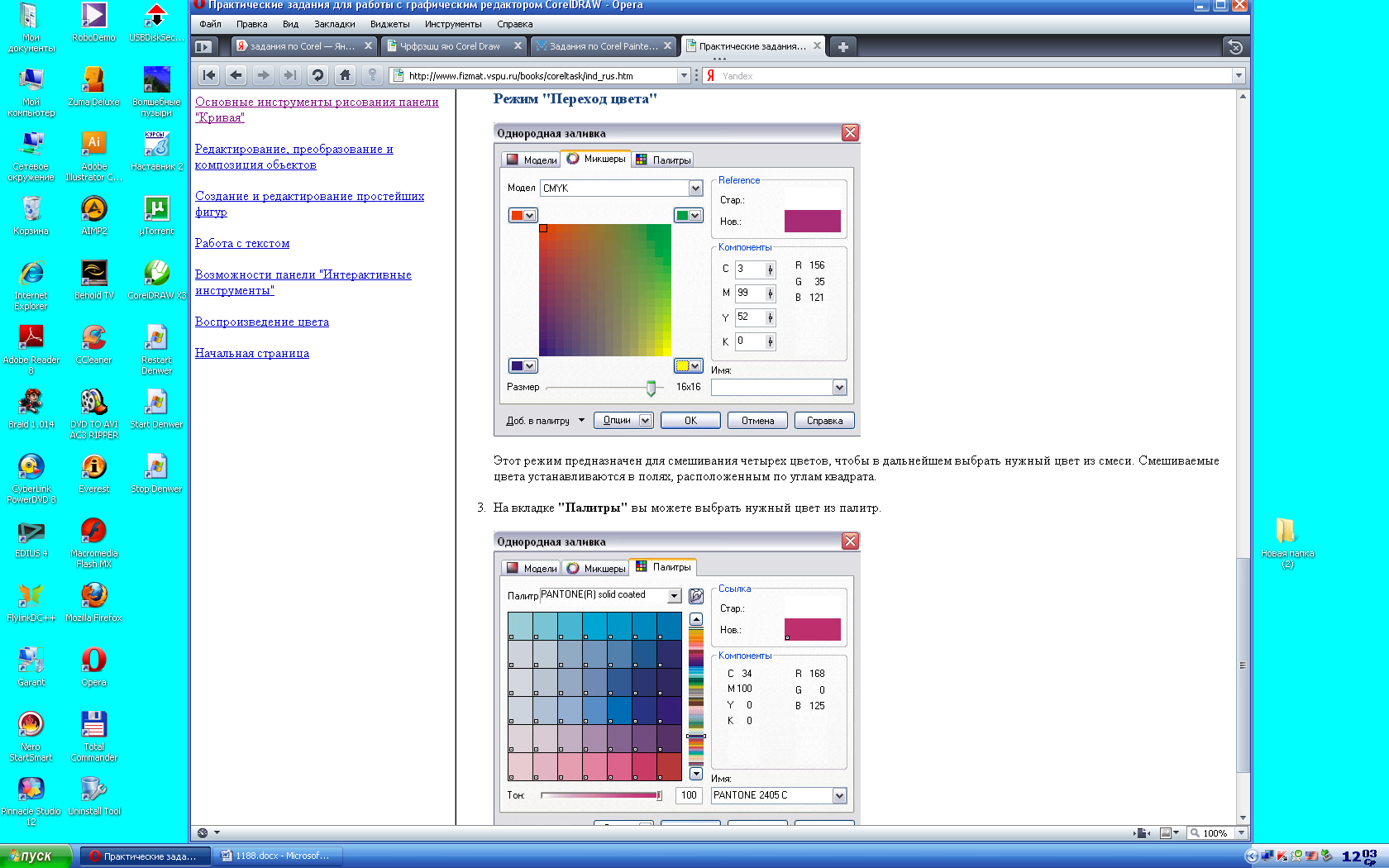Go to 'Начальная страница' link

[x=252, y=353]
